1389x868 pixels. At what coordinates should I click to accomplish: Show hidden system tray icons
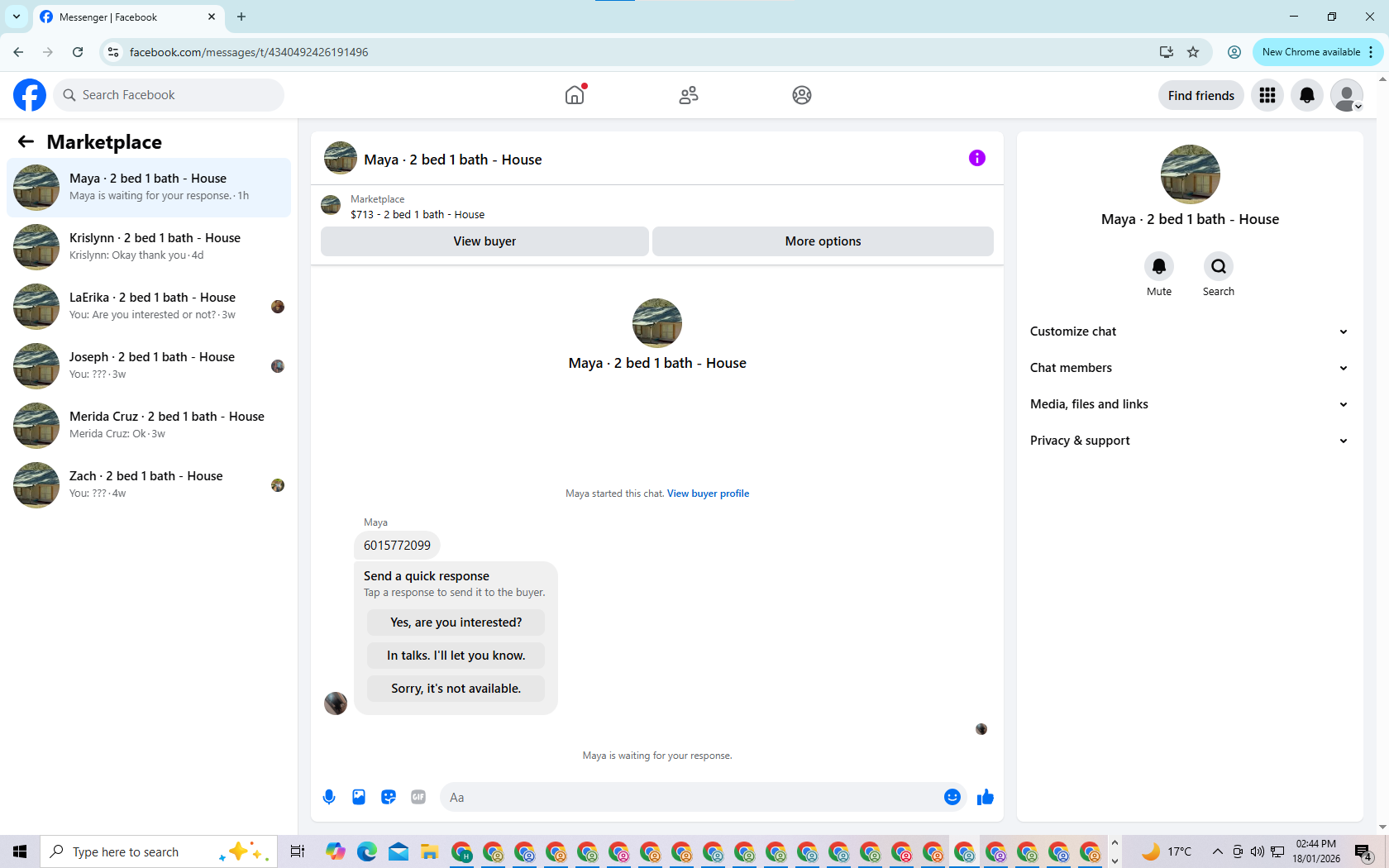pyautogui.click(x=1217, y=851)
